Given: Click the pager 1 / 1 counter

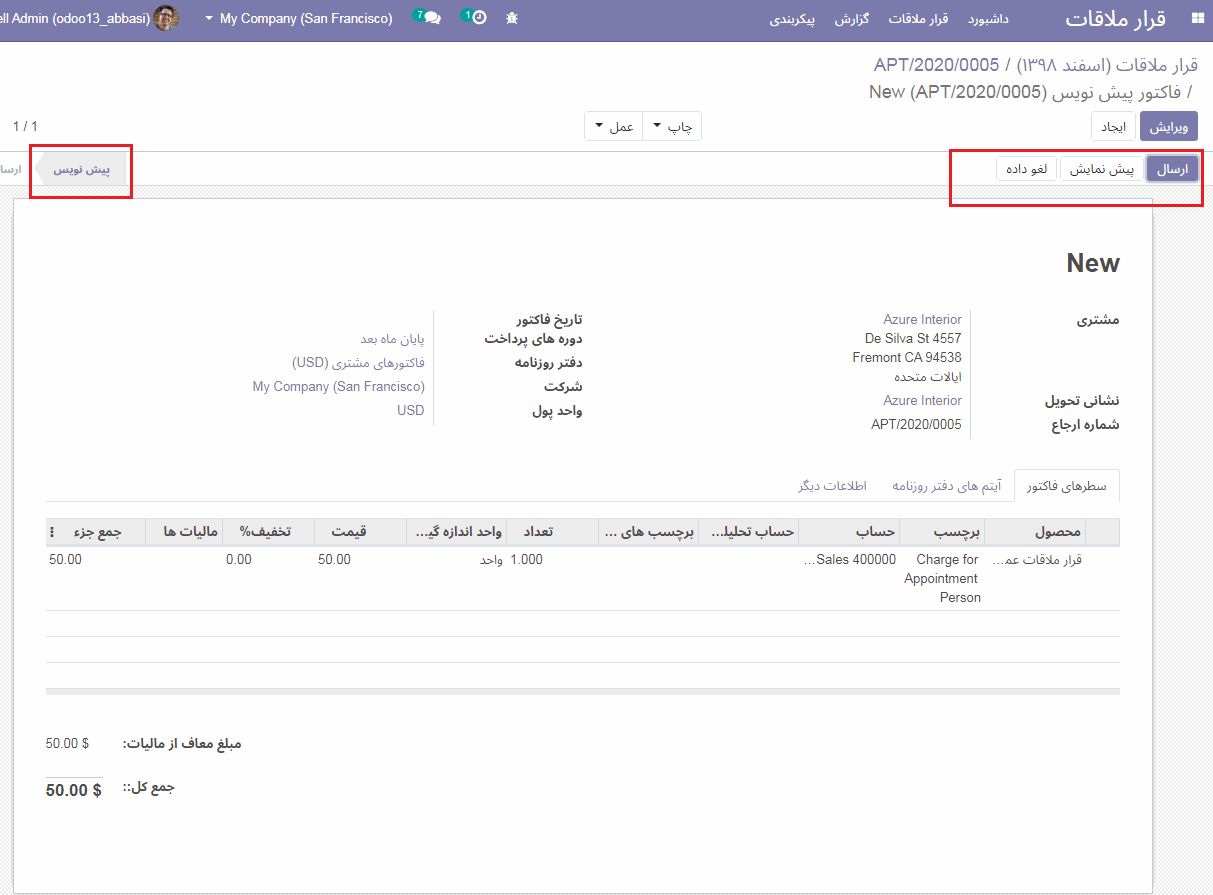Looking at the screenshot, I should tap(25, 127).
